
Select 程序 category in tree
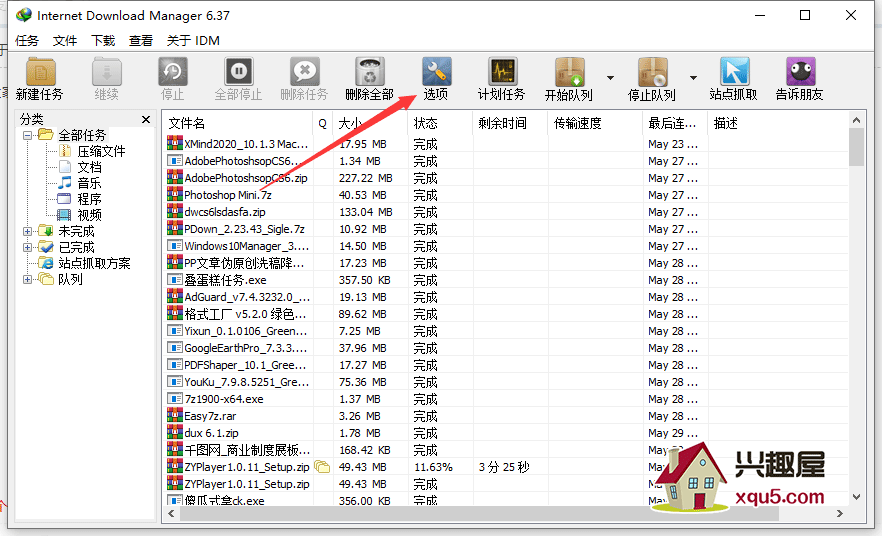tap(89, 199)
